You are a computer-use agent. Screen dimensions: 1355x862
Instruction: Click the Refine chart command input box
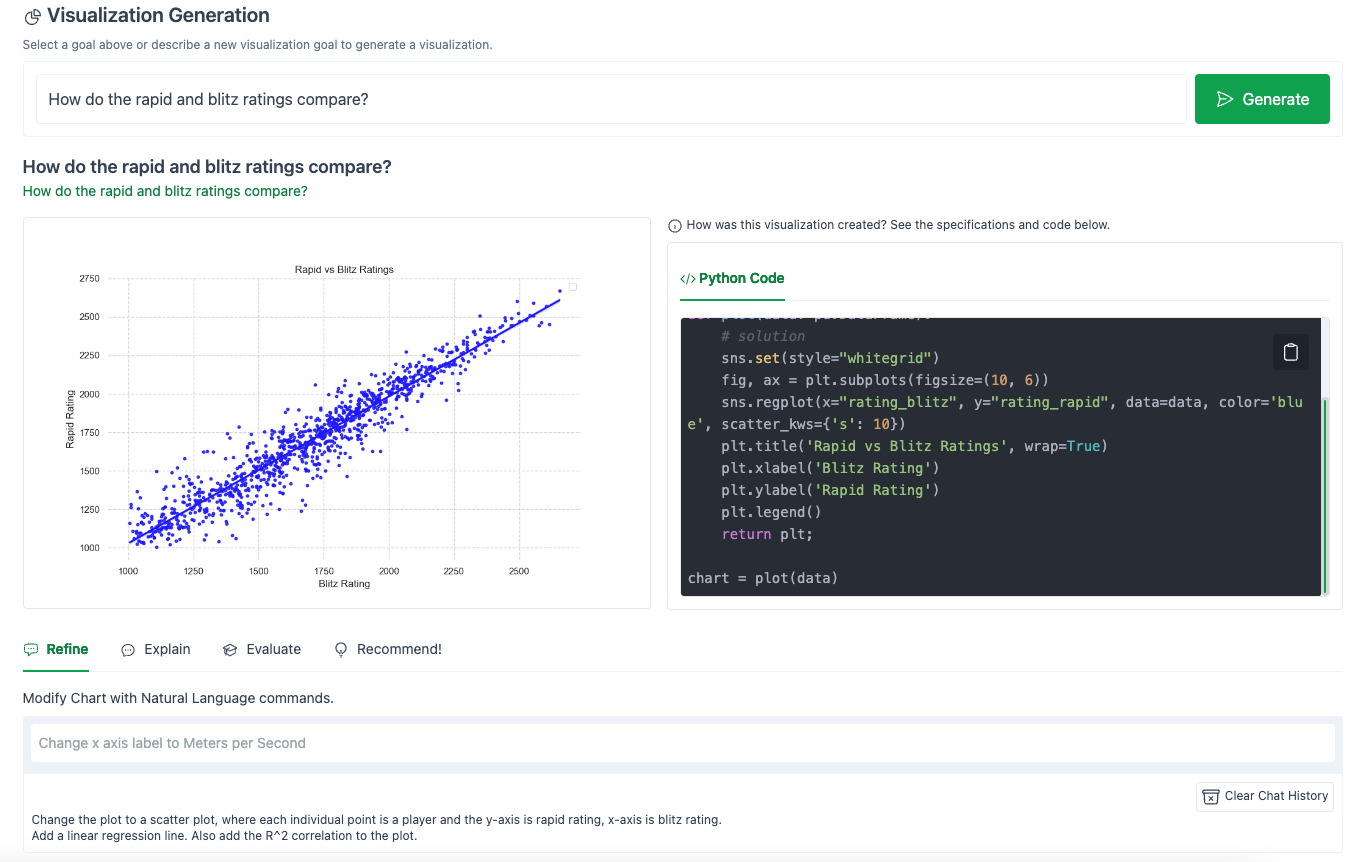click(682, 743)
